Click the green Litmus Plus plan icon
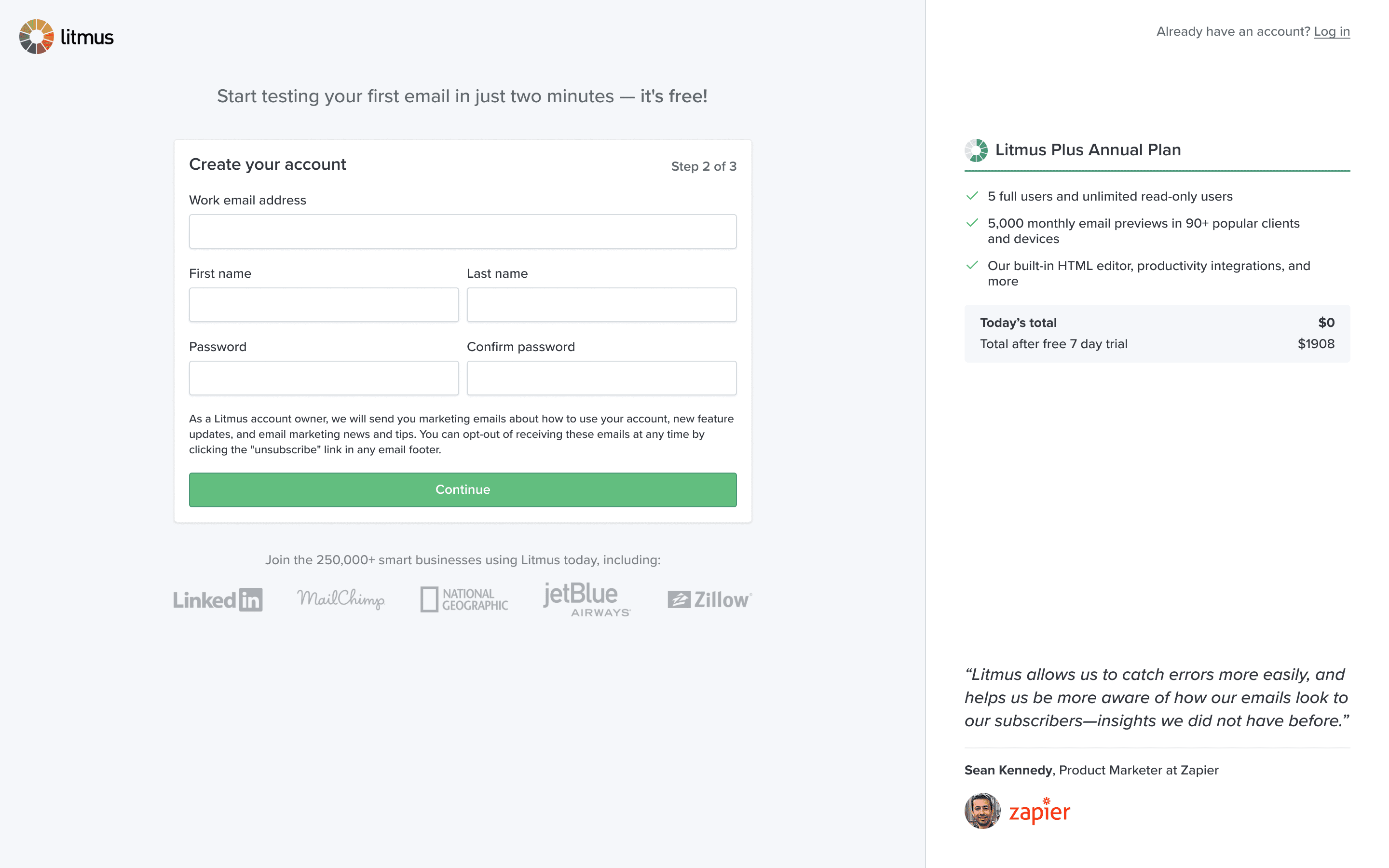The width and height of the screenshot is (1389, 868). click(x=976, y=150)
